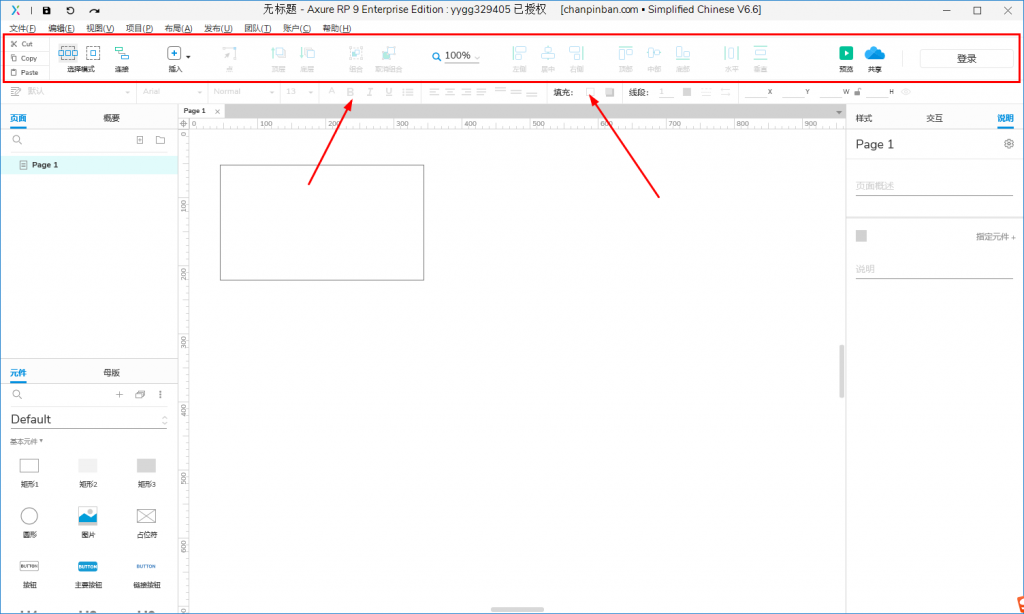Toggle the aspect ratio lock between W and H

pyautogui.click(x=858, y=92)
